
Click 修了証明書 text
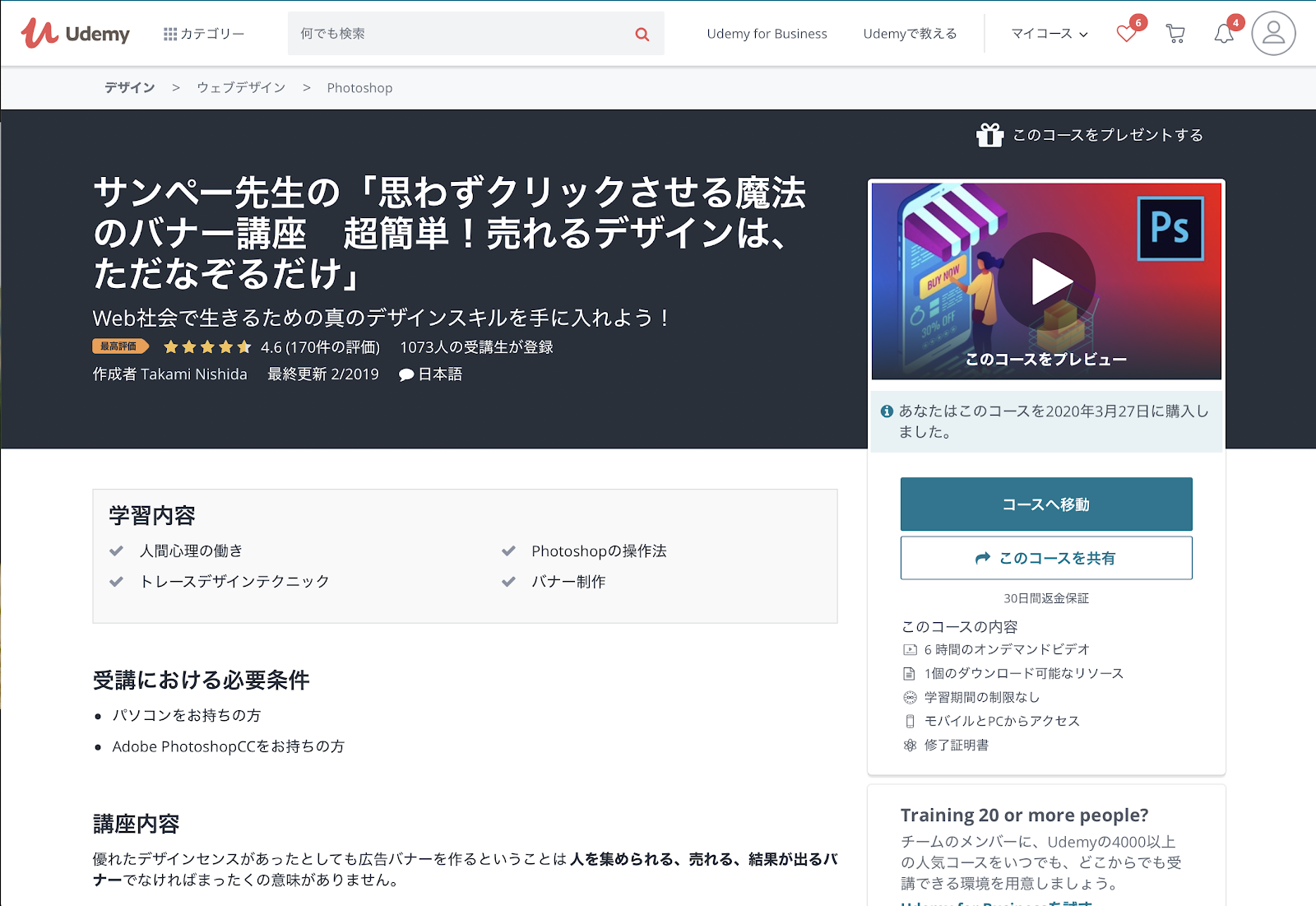[957, 746]
